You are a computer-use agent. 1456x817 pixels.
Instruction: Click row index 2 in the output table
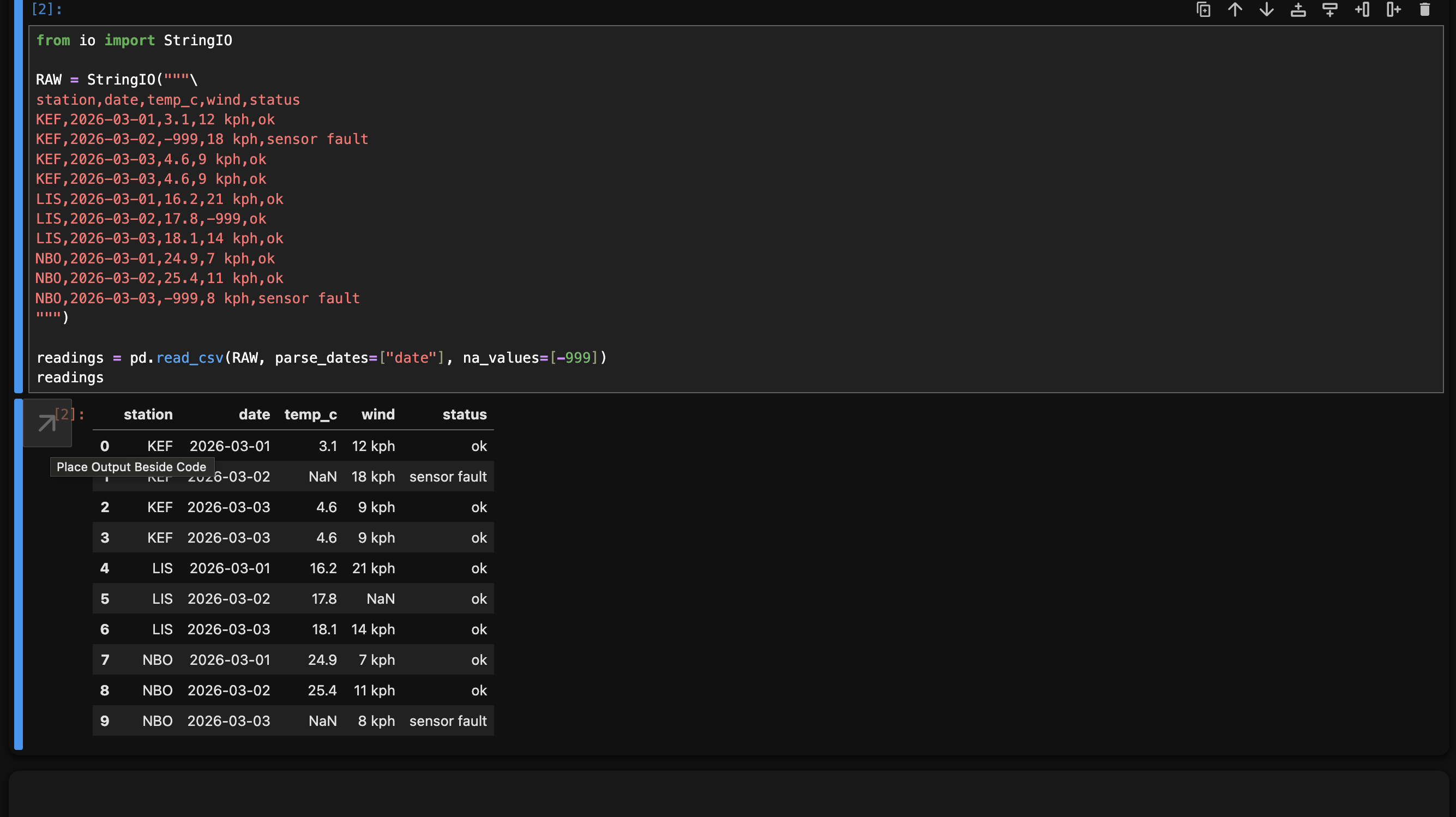click(x=105, y=507)
